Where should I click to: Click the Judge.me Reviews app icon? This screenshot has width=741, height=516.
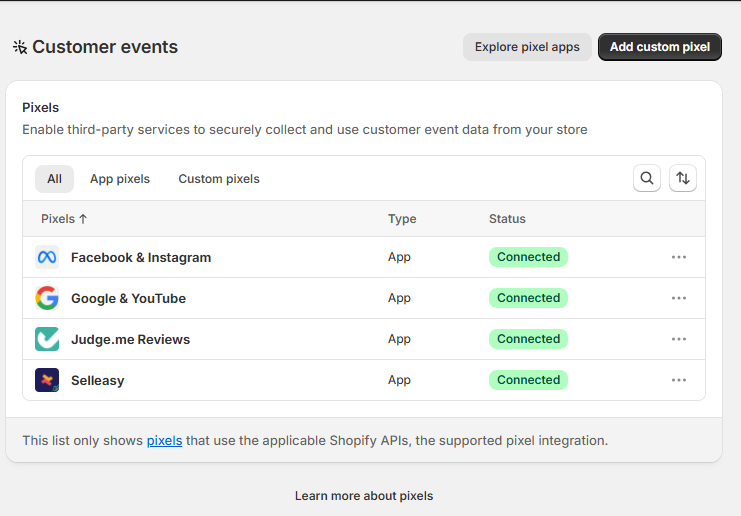click(47, 339)
